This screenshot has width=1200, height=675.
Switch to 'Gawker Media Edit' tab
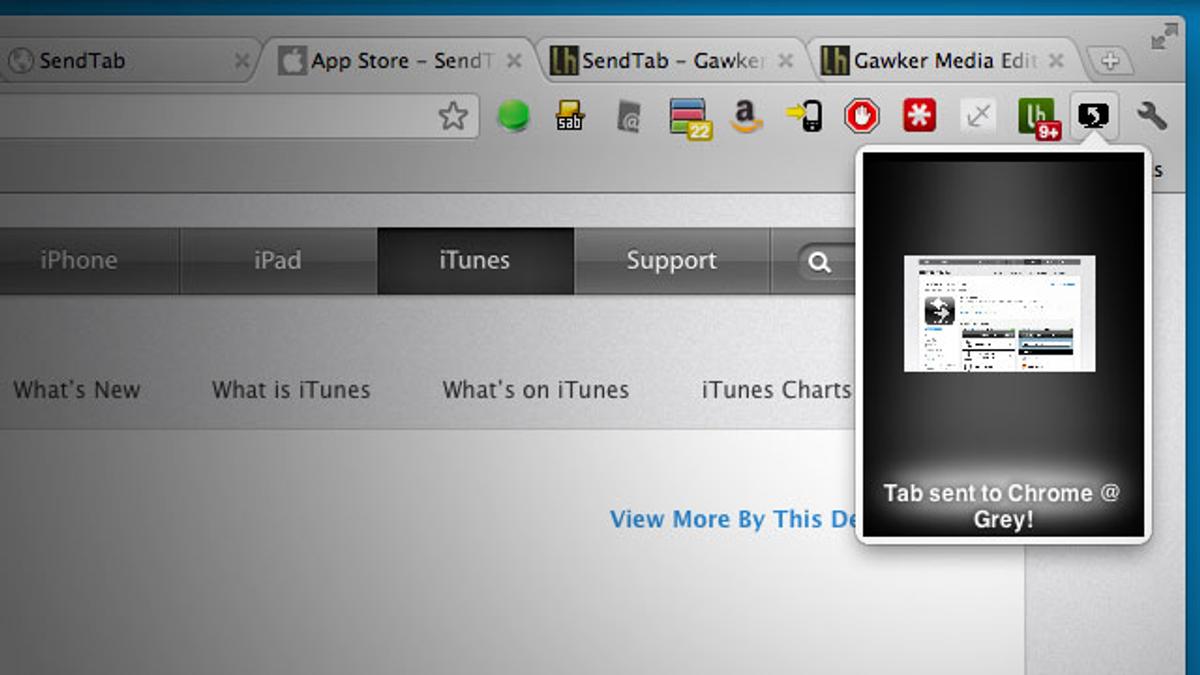click(x=944, y=61)
